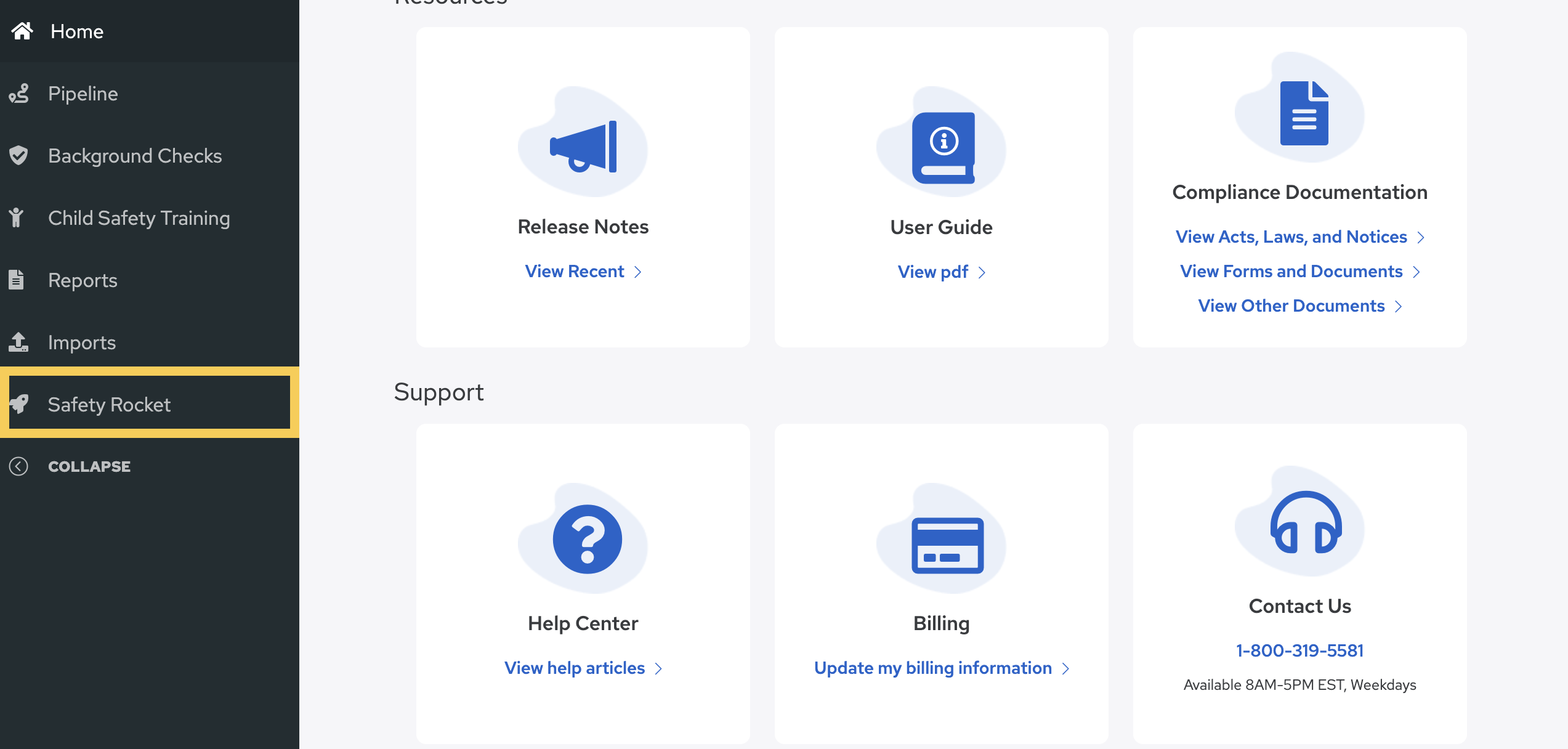The height and width of the screenshot is (749, 1568).
Task: Click the Help Center question mark icon
Action: coord(588,539)
